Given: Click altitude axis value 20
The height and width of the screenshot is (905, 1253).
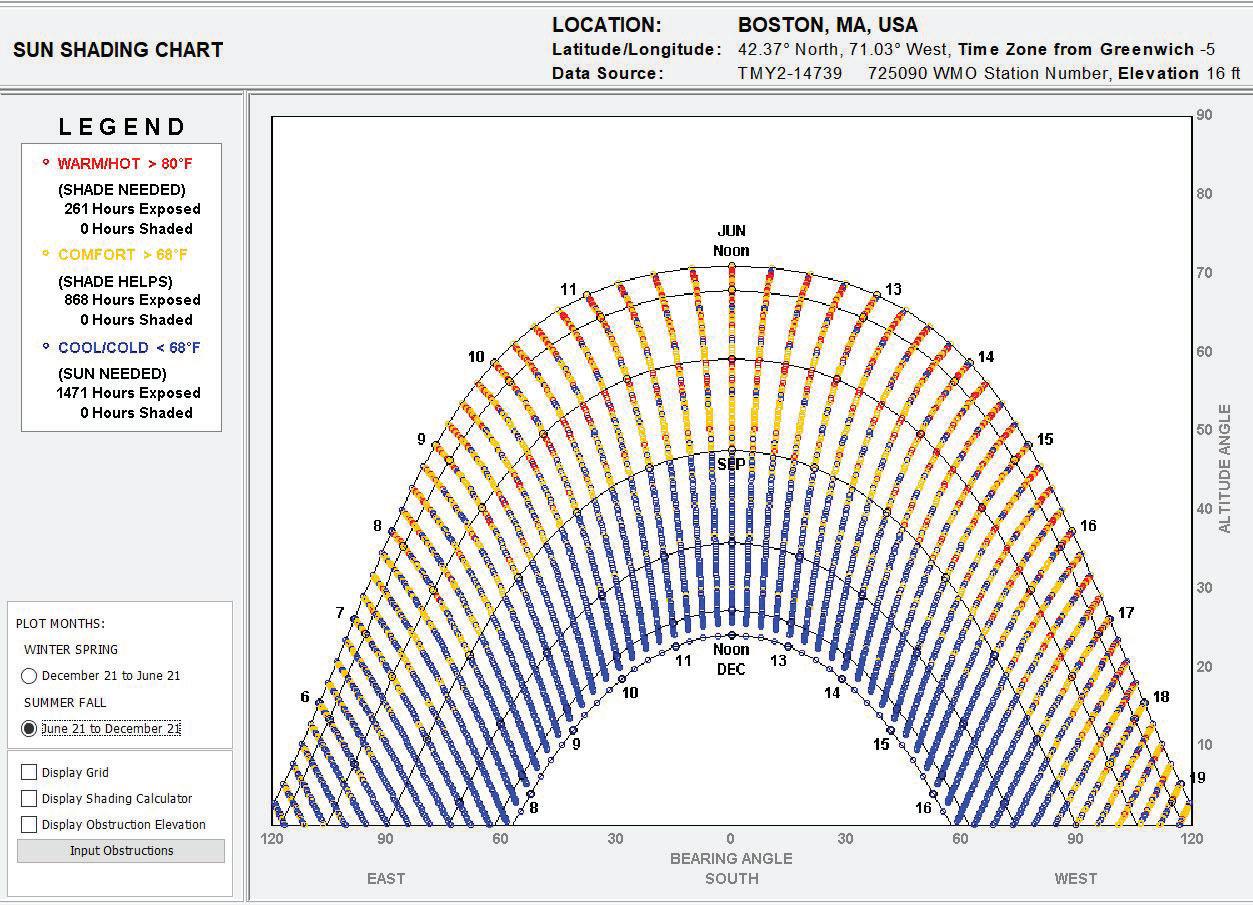Looking at the screenshot, I should 1204,667.
